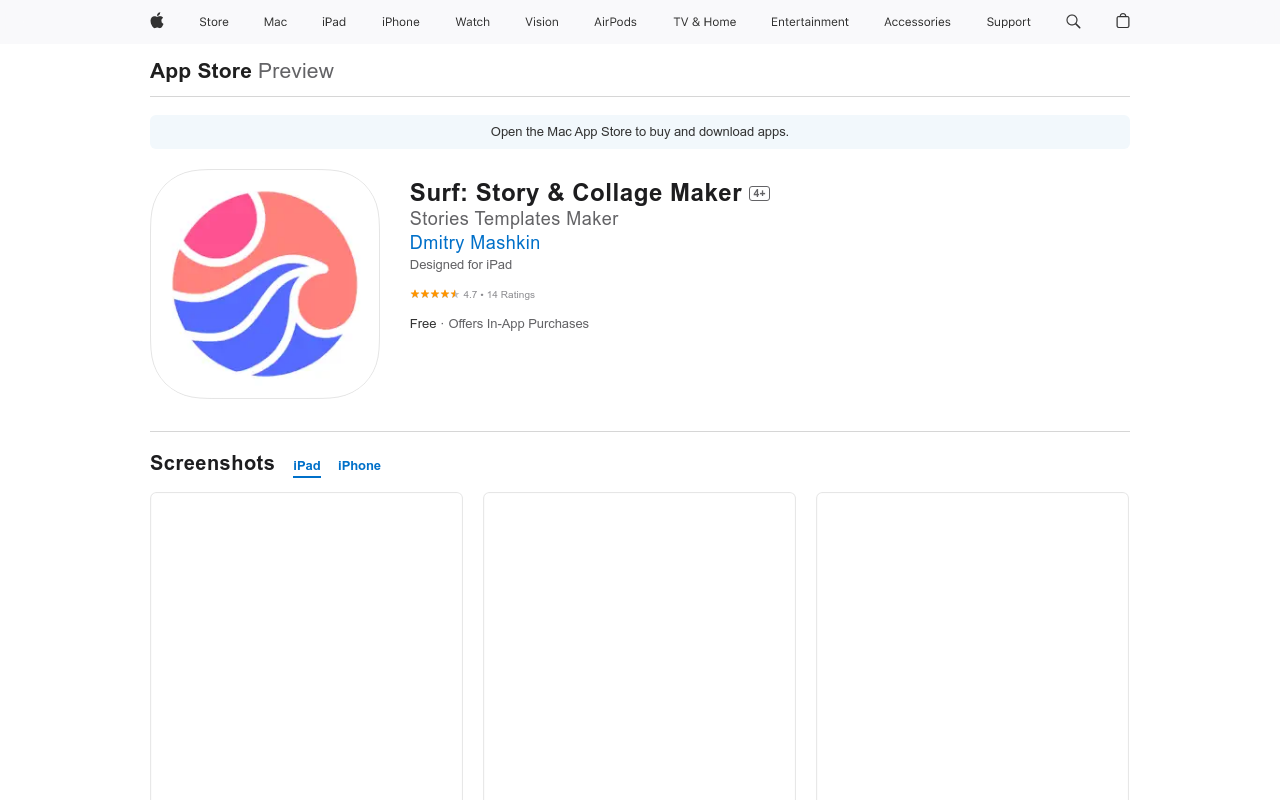Open the Mac menu
1280x800 pixels.
point(275,22)
